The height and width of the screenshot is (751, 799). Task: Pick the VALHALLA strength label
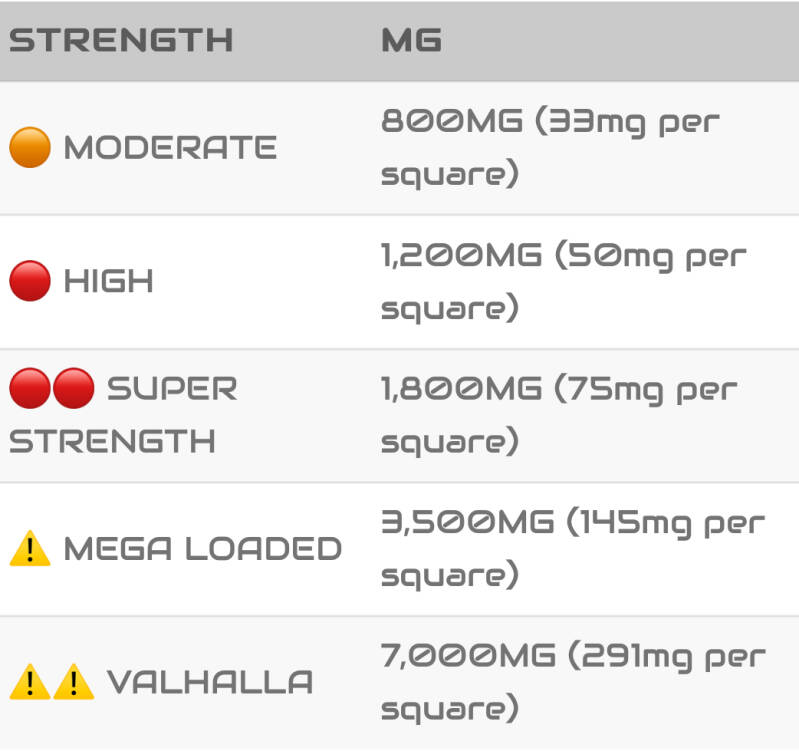click(210, 683)
